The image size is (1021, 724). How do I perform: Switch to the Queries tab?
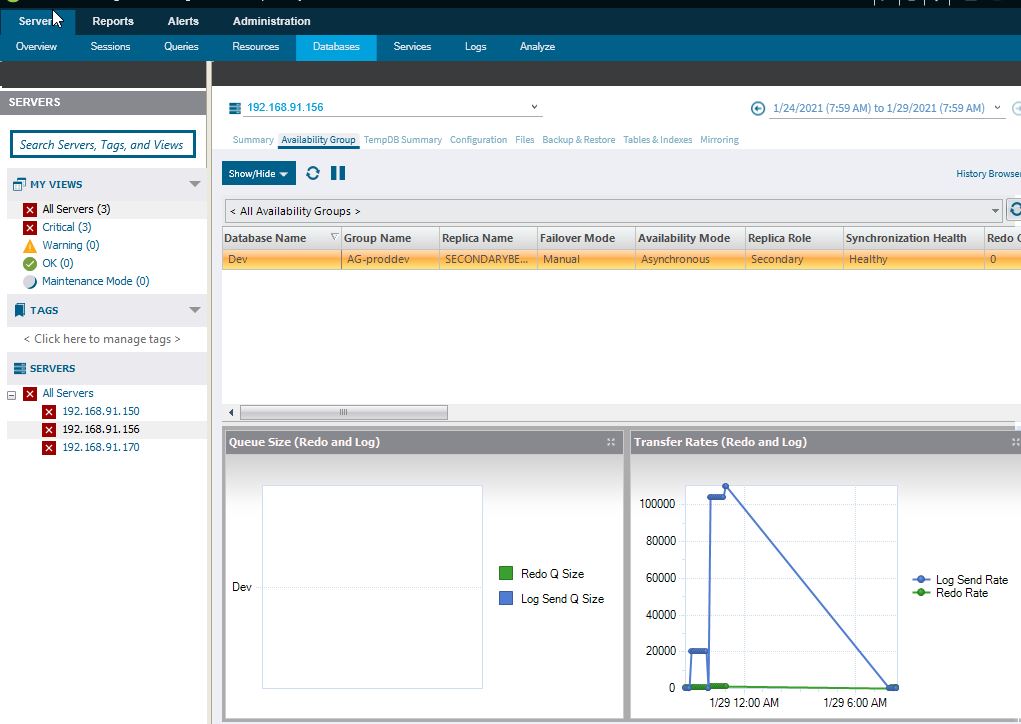point(181,47)
